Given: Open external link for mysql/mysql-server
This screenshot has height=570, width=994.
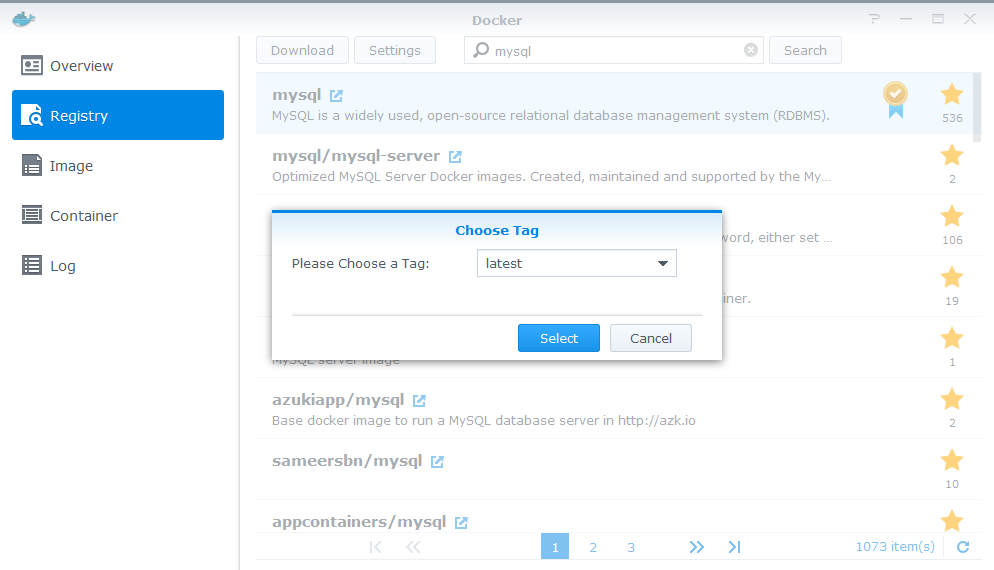Looking at the screenshot, I should point(455,157).
